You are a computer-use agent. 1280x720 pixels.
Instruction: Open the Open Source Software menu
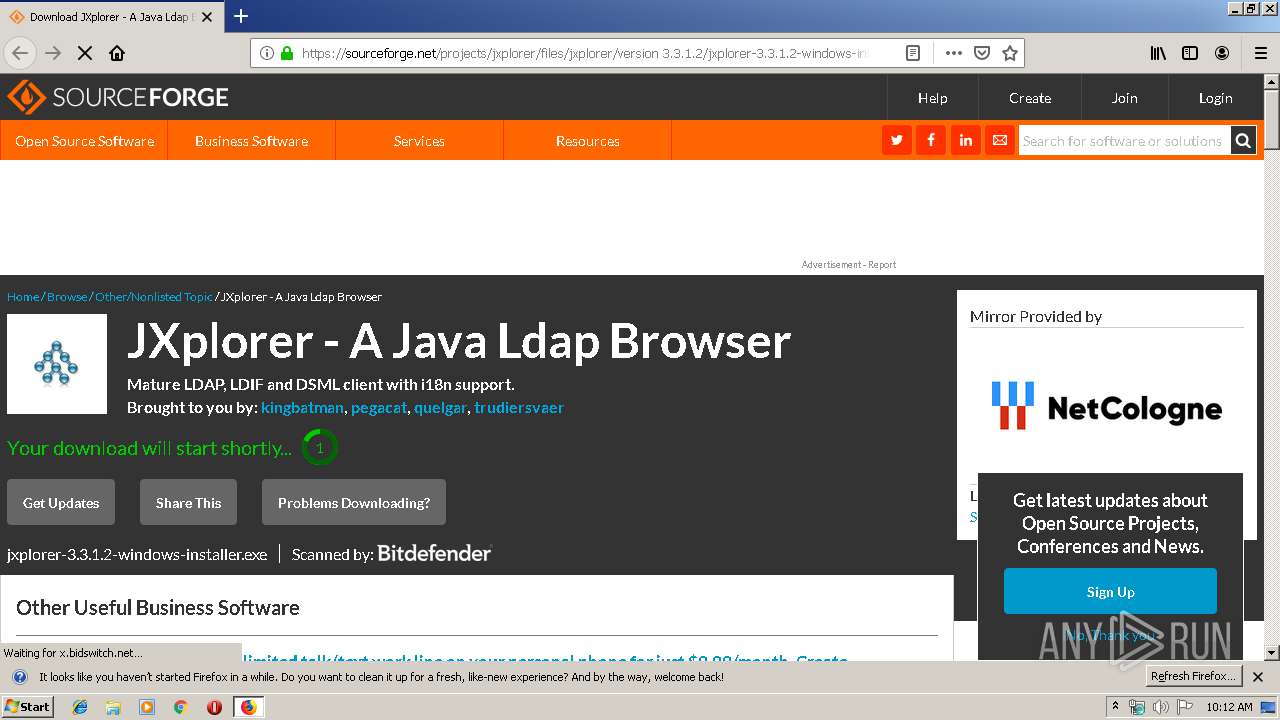[x=84, y=141]
